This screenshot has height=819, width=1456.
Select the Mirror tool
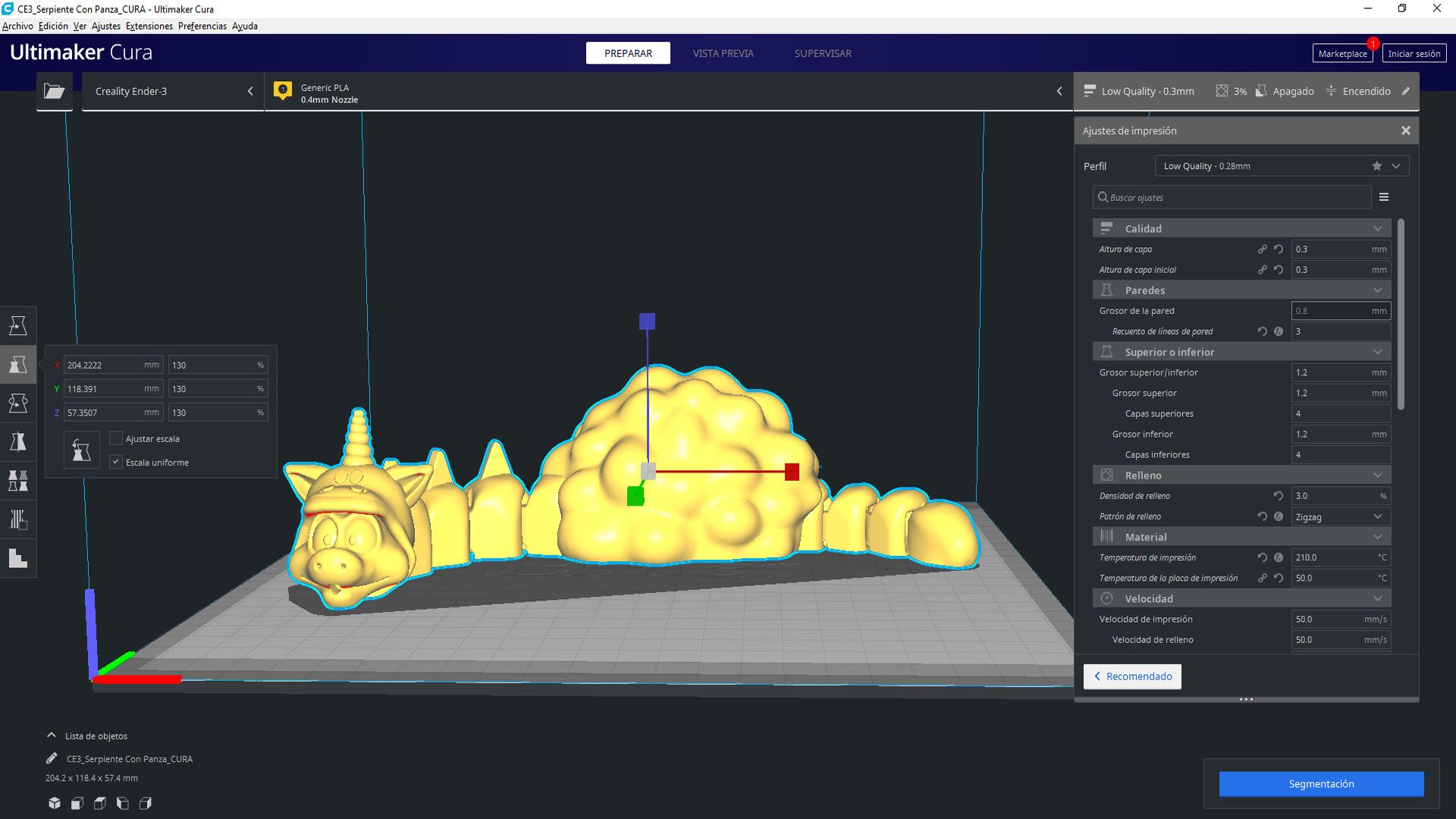pos(18,441)
